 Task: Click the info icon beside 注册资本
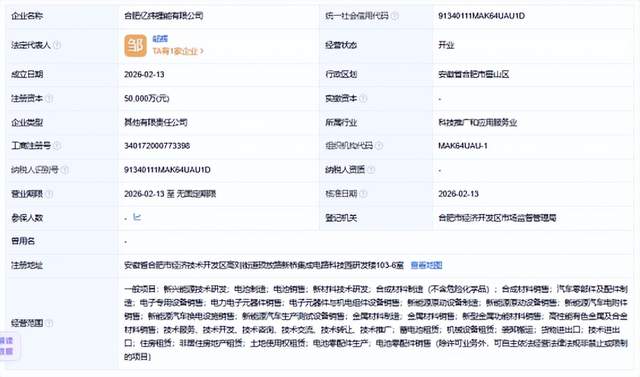coord(49,98)
